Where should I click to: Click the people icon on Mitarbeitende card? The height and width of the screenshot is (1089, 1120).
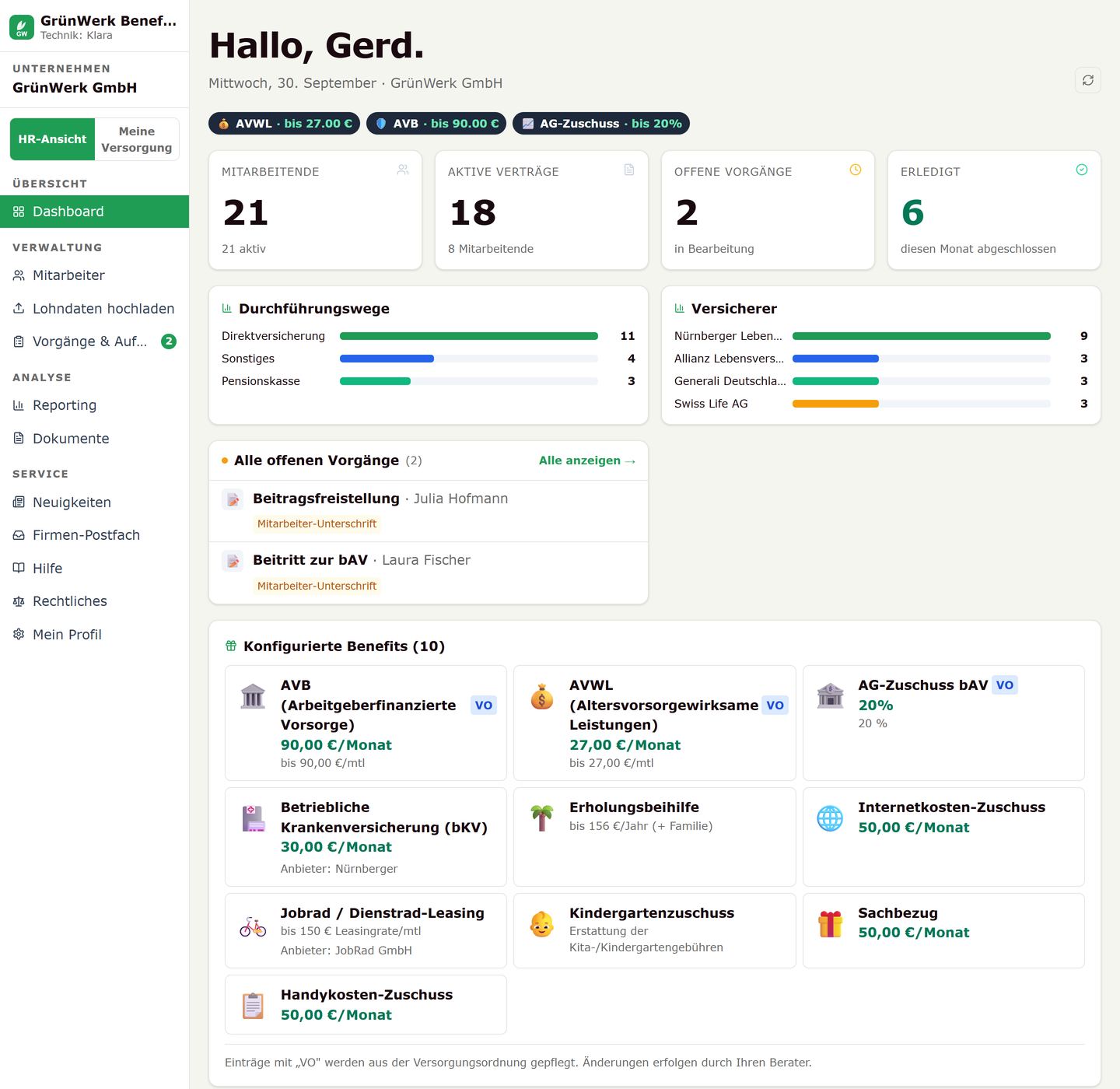click(x=403, y=170)
